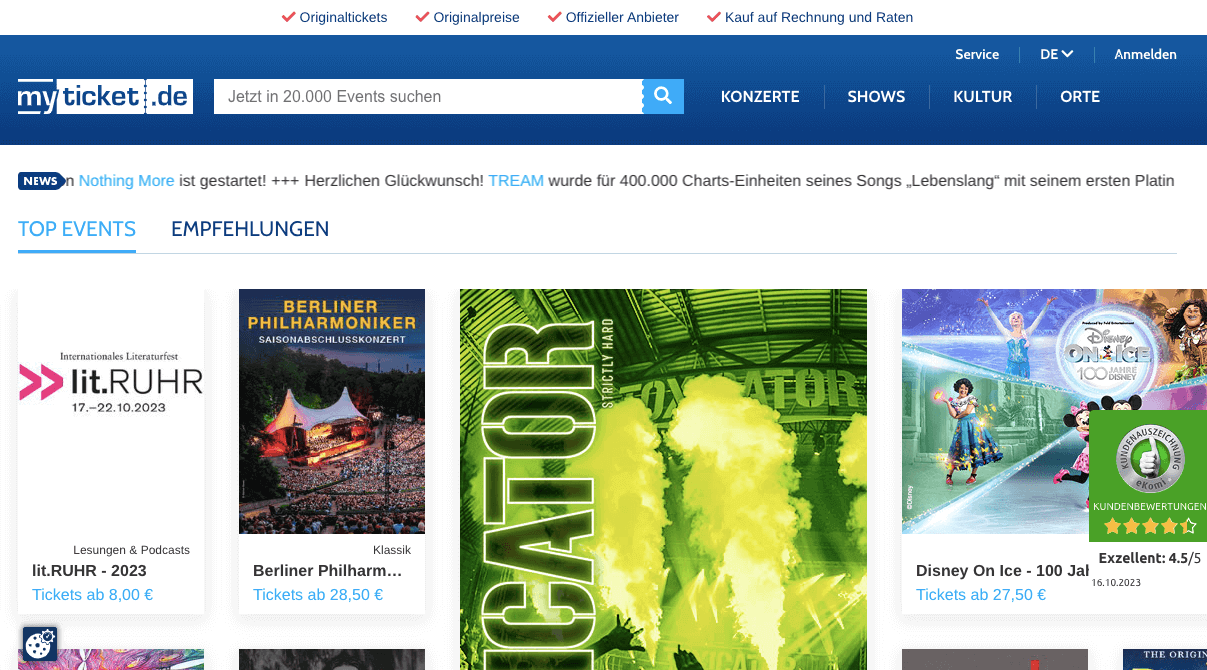The image size is (1207, 670).
Task: Click the Exzellent: 4.5/5 rating text
Action: pos(1149,558)
